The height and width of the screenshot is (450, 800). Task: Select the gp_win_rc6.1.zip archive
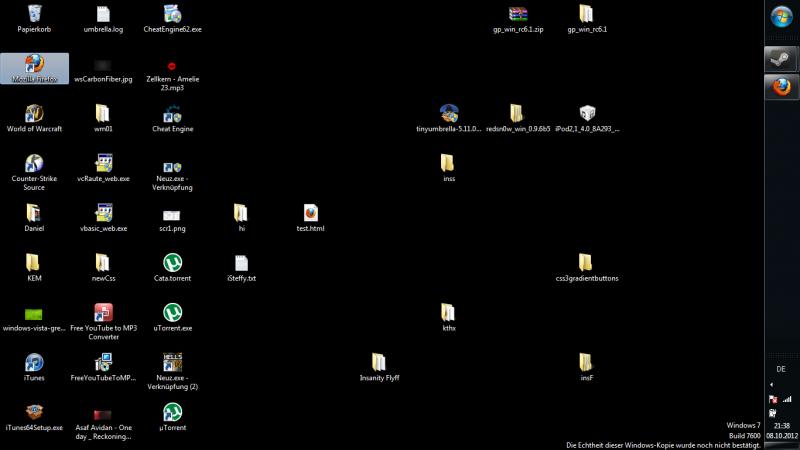click(x=517, y=14)
